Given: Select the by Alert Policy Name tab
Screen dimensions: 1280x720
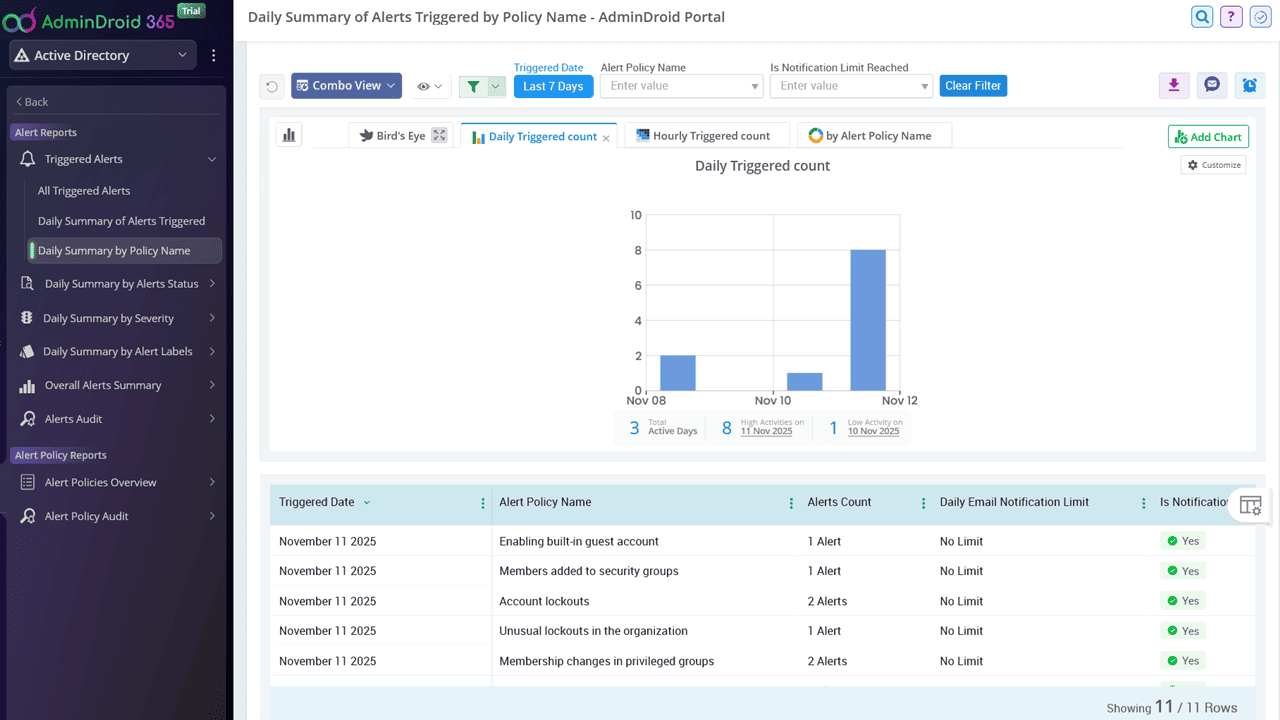Looking at the screenshot, I should pyautogui.click(x=873, y=136).
